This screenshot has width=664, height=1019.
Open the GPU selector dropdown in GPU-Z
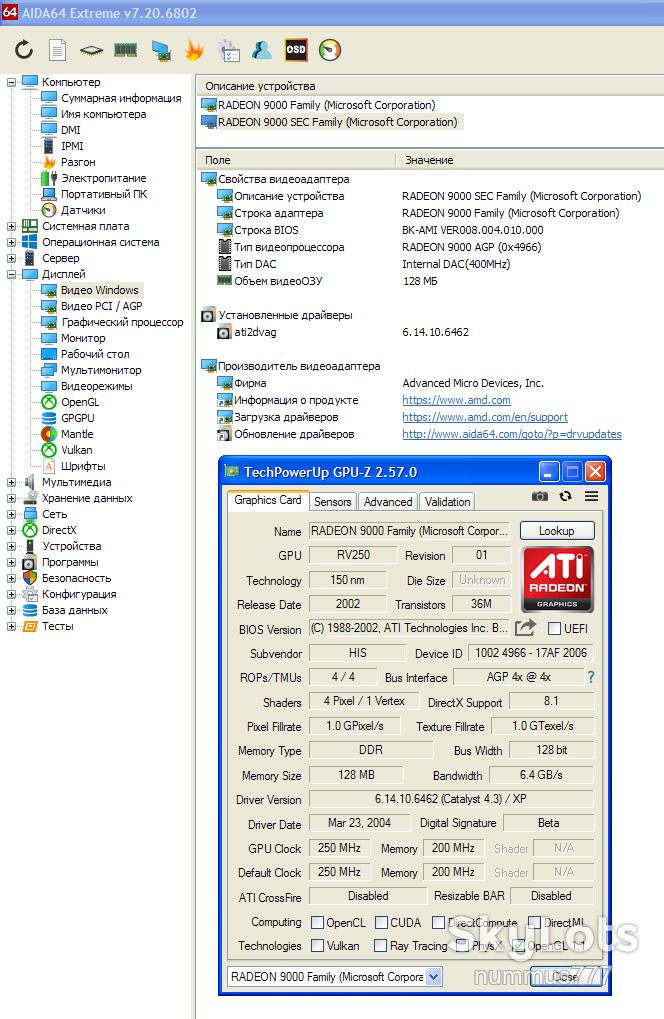434,976
